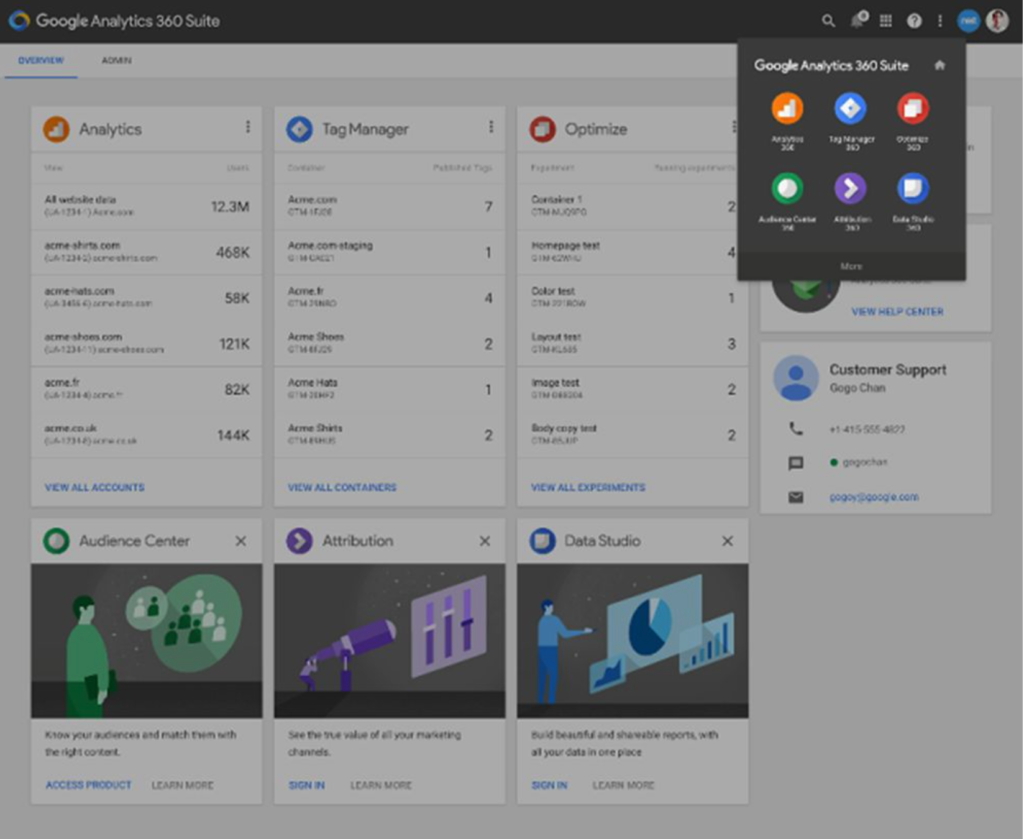The image size is (1024, 839).
Task: Click View All Containers link
Action: pos(342,488)
